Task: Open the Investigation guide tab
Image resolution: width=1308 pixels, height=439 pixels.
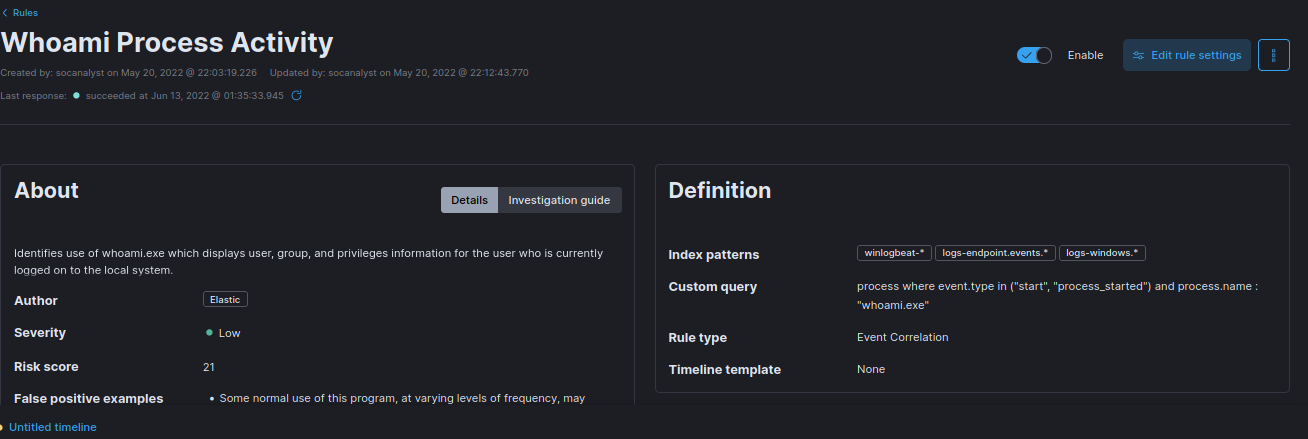Action: point(559,200)
